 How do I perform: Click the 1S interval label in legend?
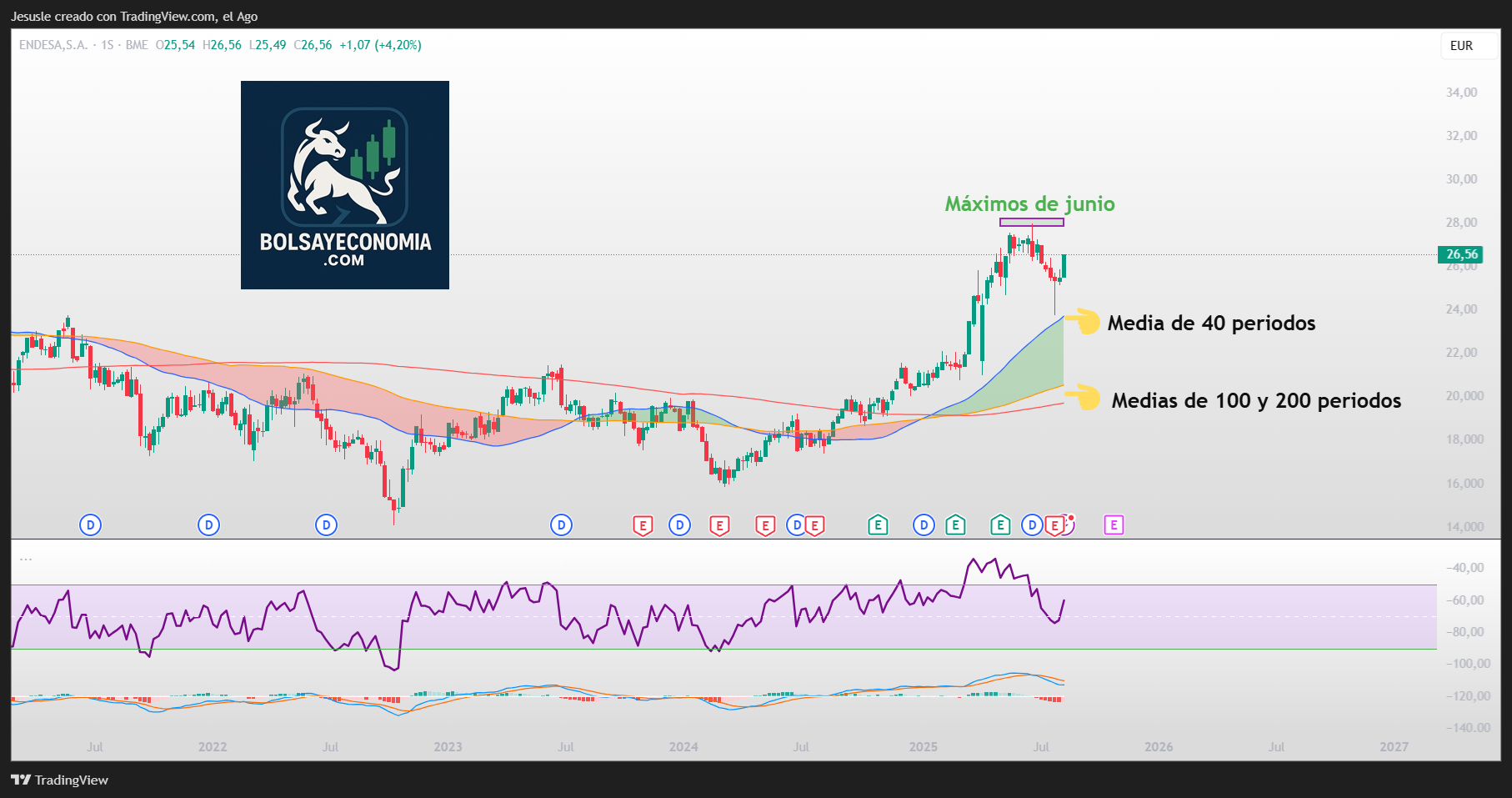(x=108, y=45)
